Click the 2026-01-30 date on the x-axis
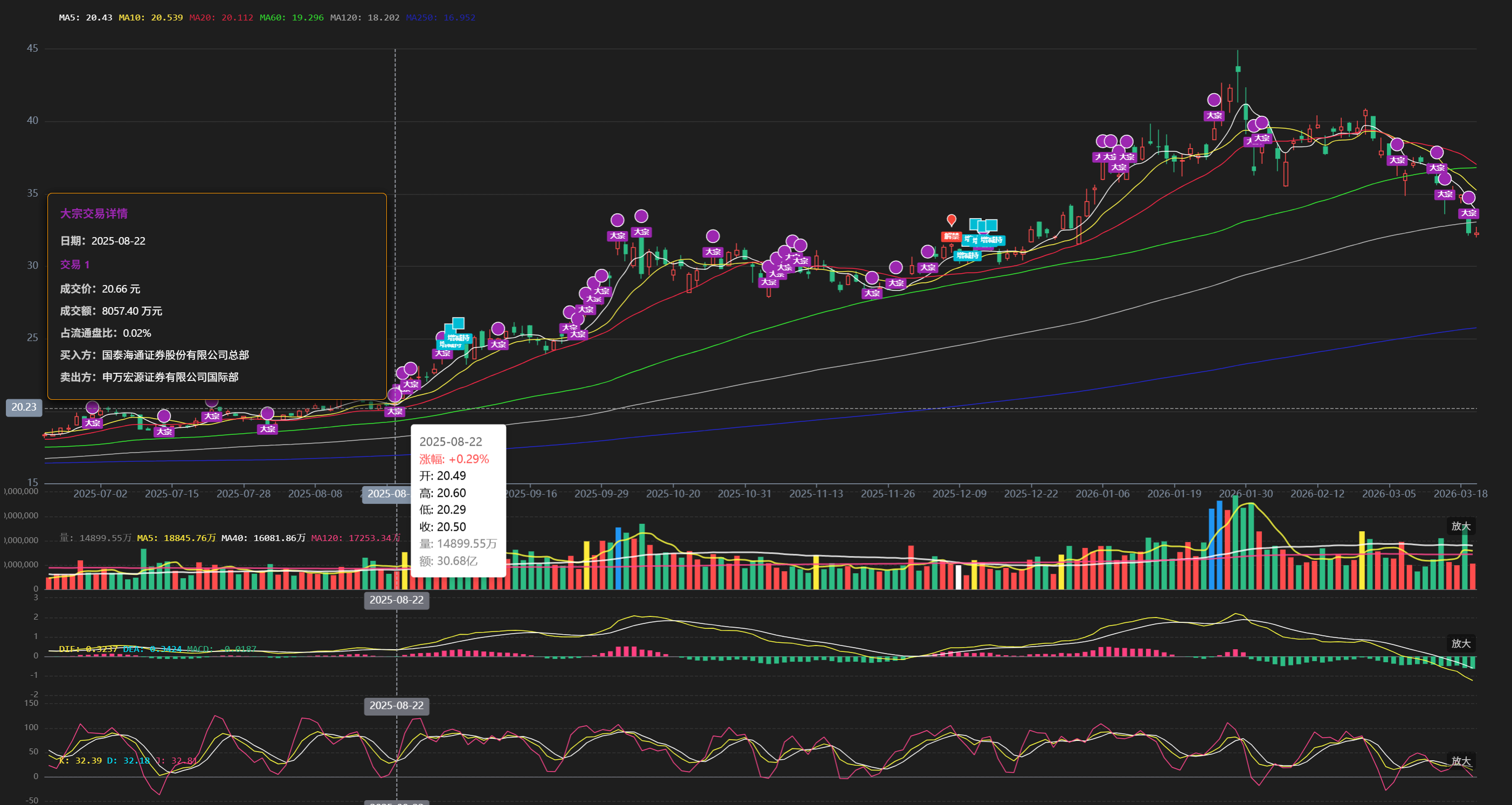The height and width of the screenshot is (805, 1512). point(1245,494)
